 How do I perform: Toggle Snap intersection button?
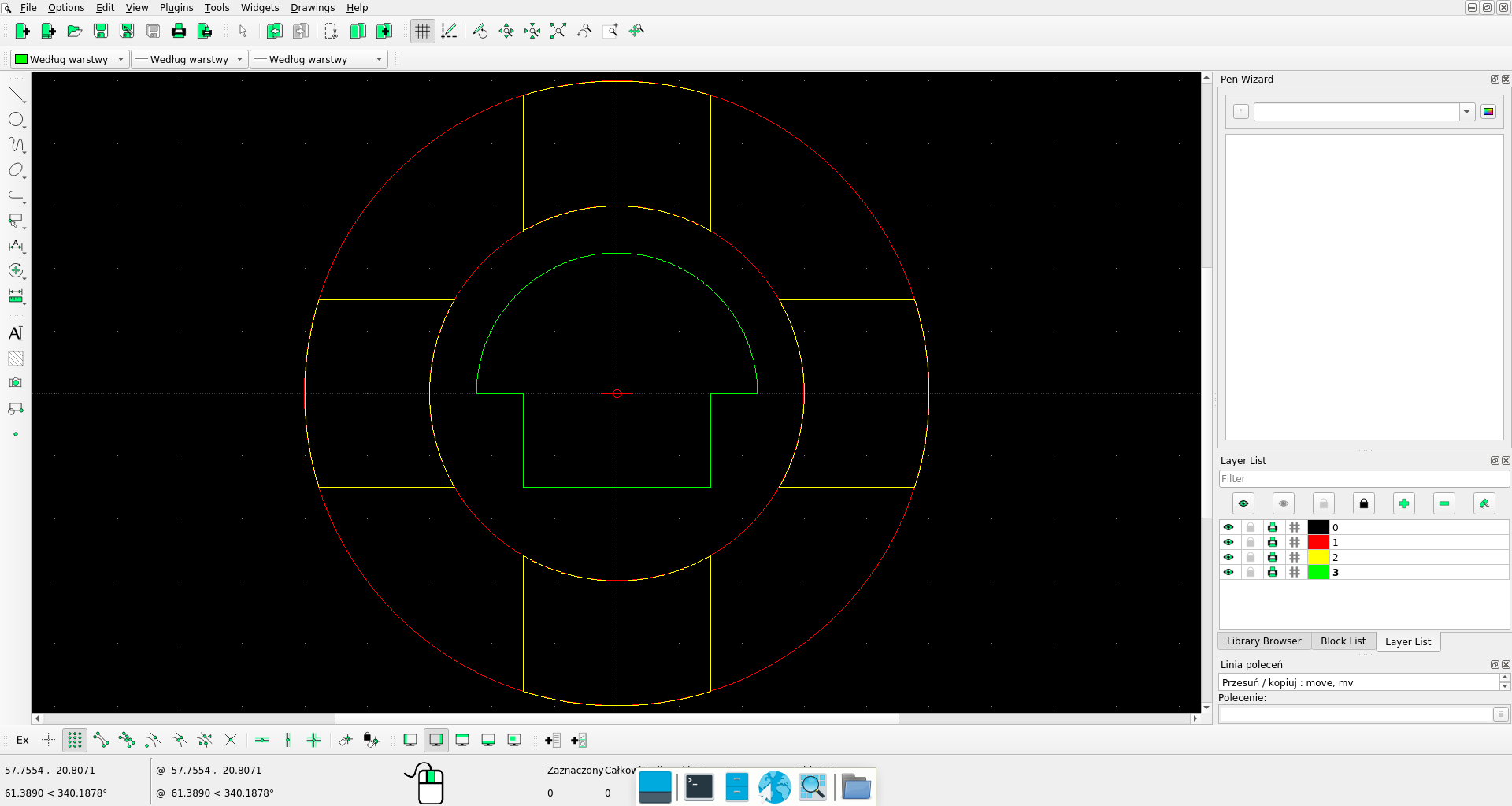[231, 740]
